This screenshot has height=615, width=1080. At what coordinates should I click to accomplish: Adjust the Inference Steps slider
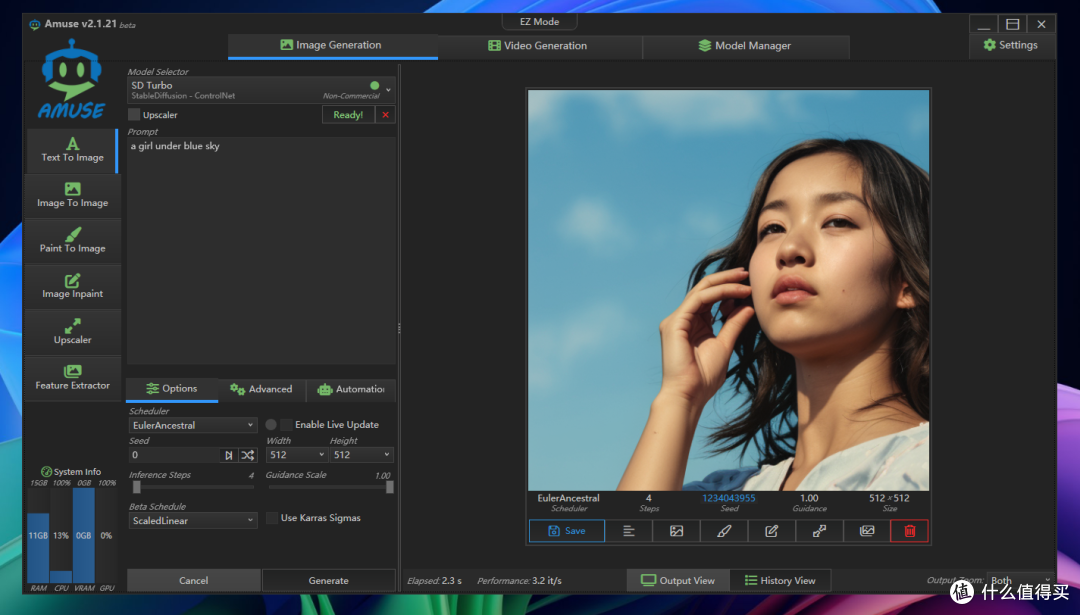pyautogui.click(x=193, y=487)
